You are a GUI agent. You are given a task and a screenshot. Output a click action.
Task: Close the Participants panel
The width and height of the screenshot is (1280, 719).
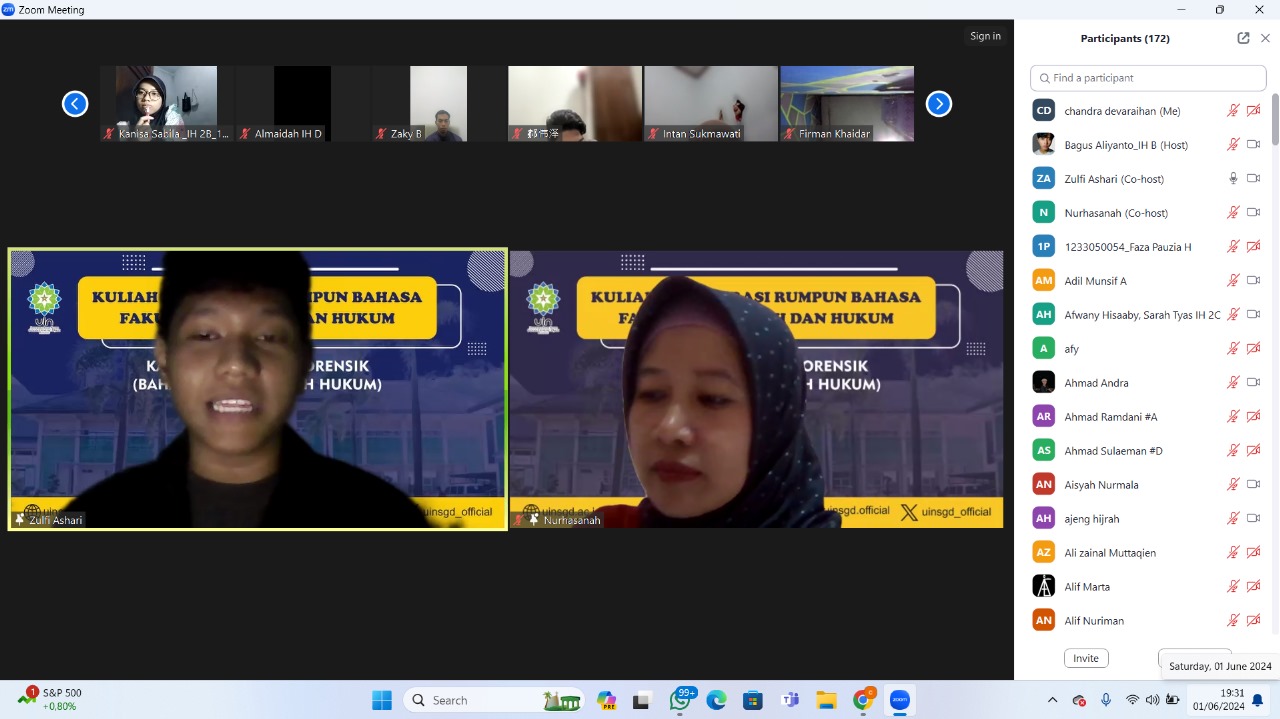pos(1265,38)
